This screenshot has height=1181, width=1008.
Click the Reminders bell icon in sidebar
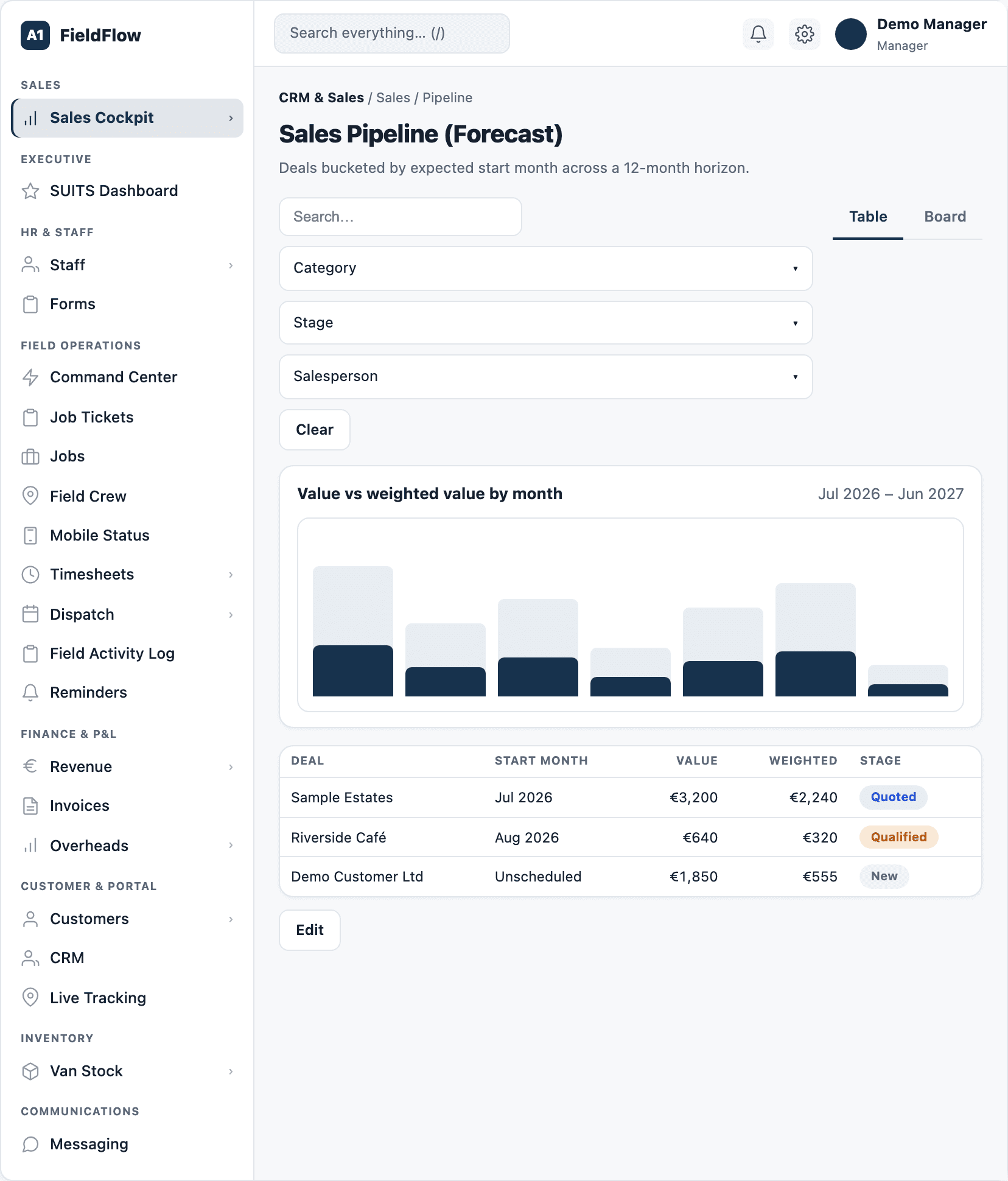point(30,693)
